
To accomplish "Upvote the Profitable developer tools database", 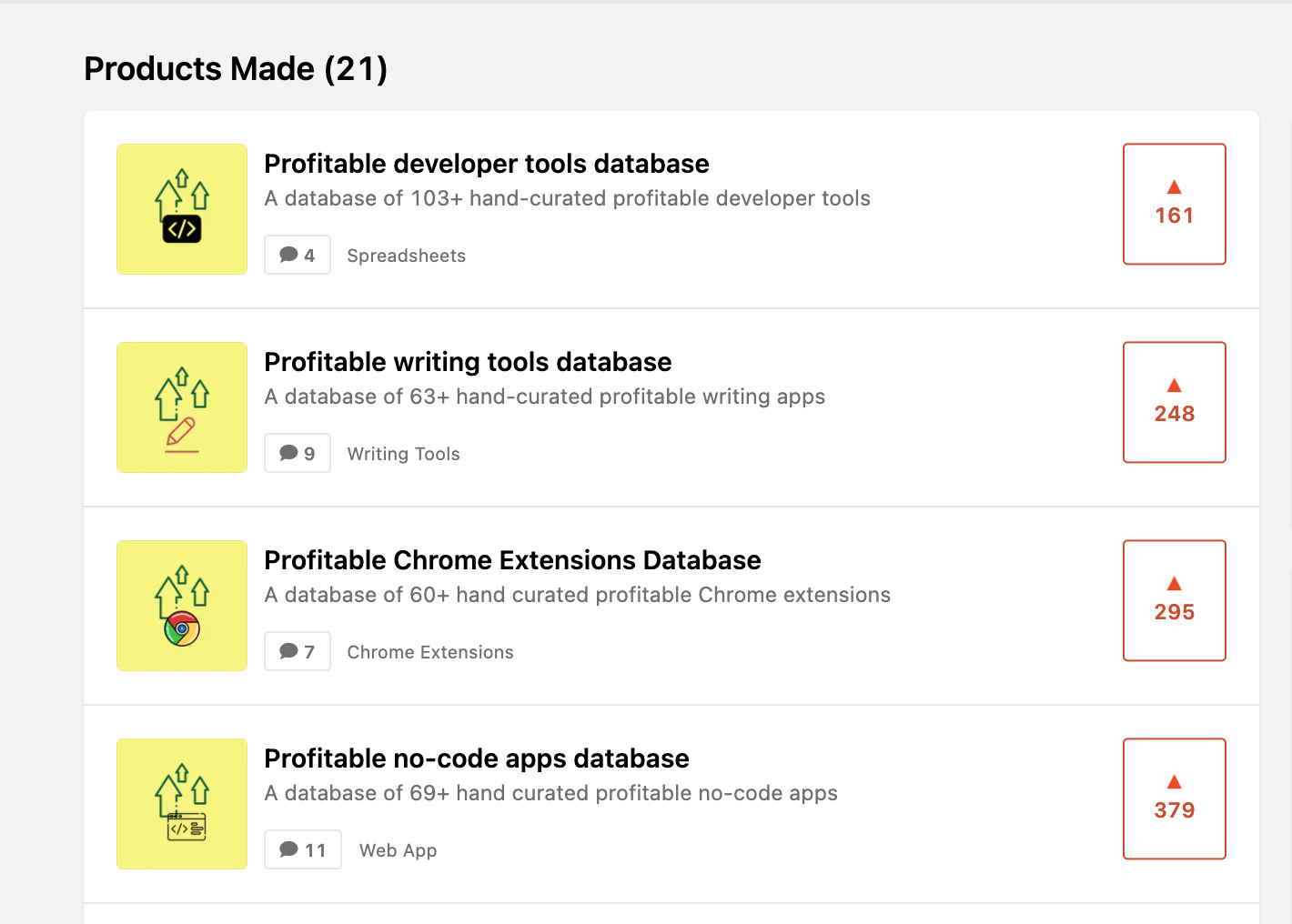I will tap(1174, 204).
